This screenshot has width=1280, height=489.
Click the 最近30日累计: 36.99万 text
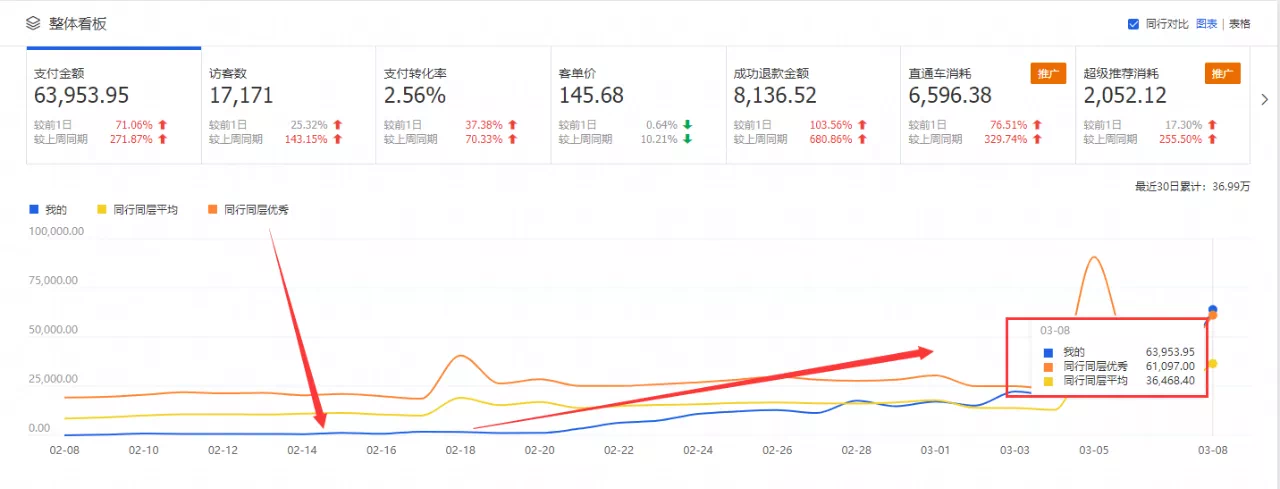coord(1192,186)
